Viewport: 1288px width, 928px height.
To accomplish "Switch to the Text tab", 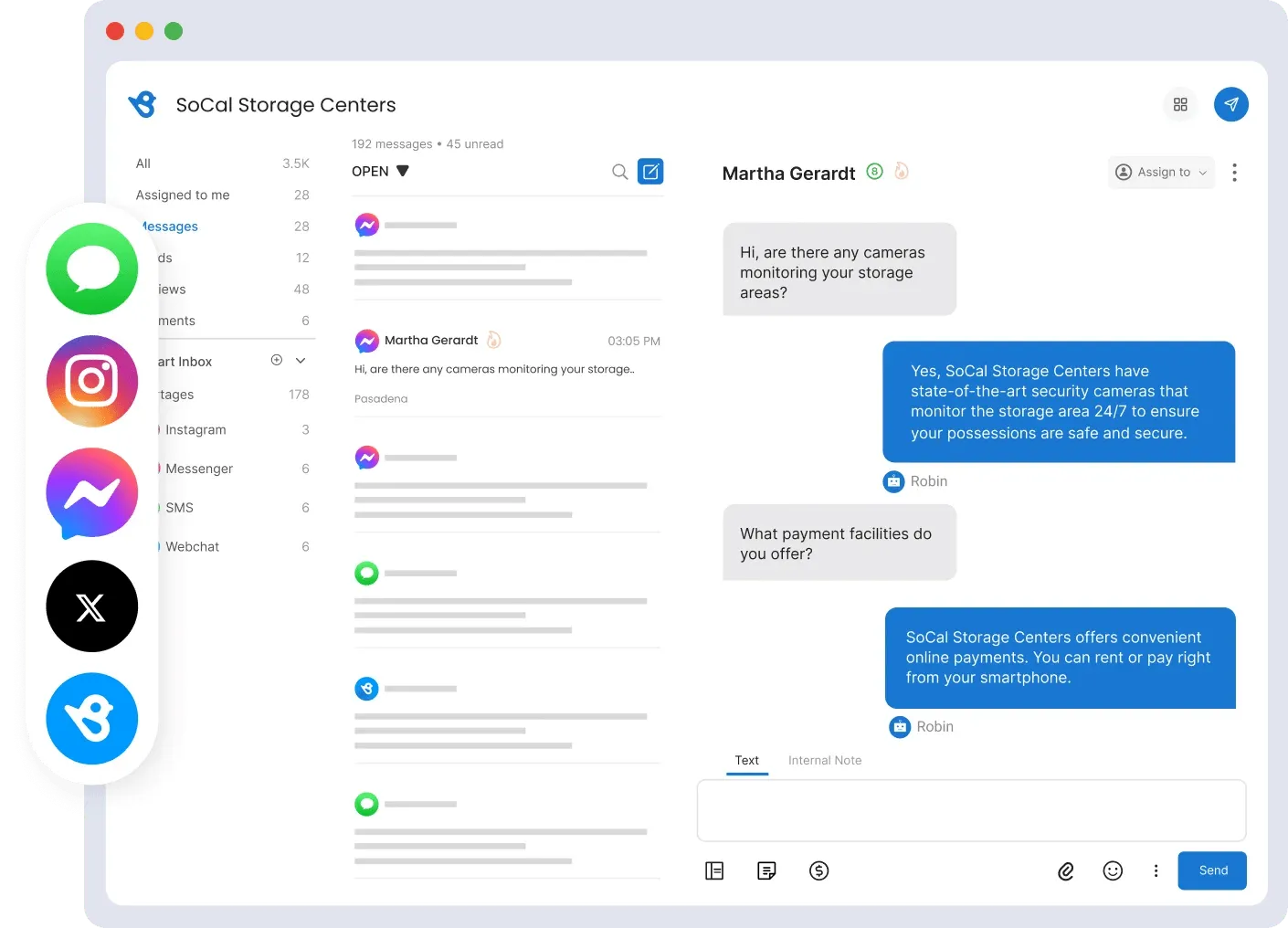I will click(x=747, y=760).
